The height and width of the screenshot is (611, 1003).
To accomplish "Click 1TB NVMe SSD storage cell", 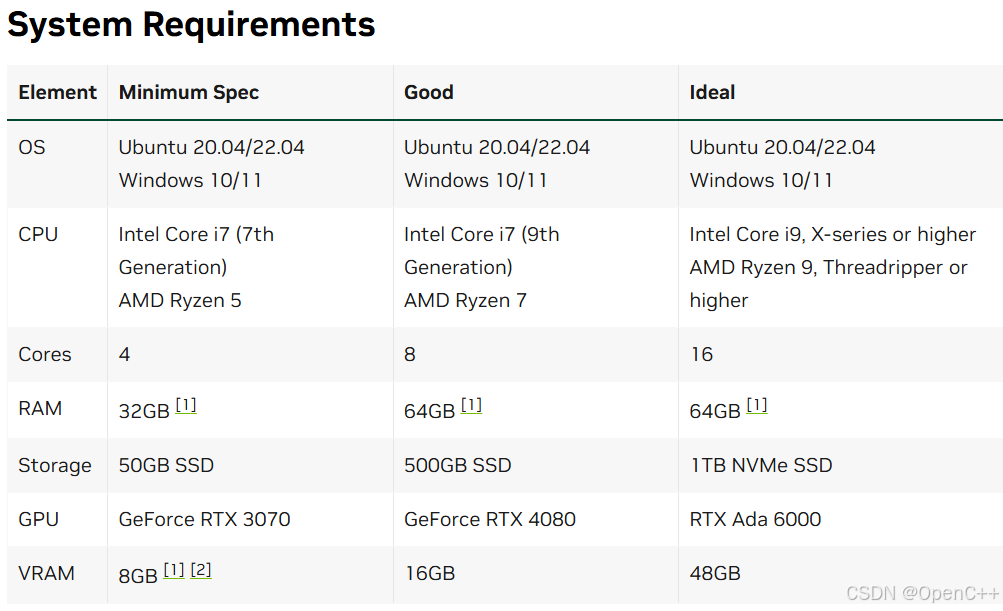I will click(x=761, y=465).
